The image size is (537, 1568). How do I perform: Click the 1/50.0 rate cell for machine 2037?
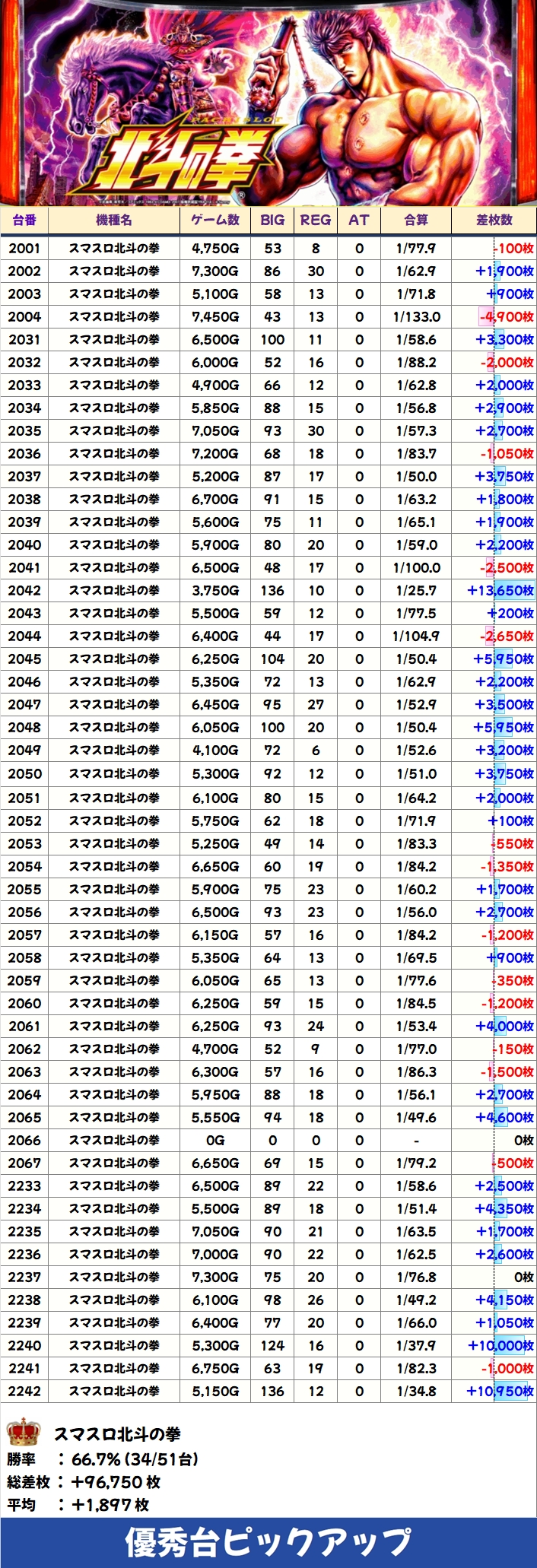click(417, 476)
